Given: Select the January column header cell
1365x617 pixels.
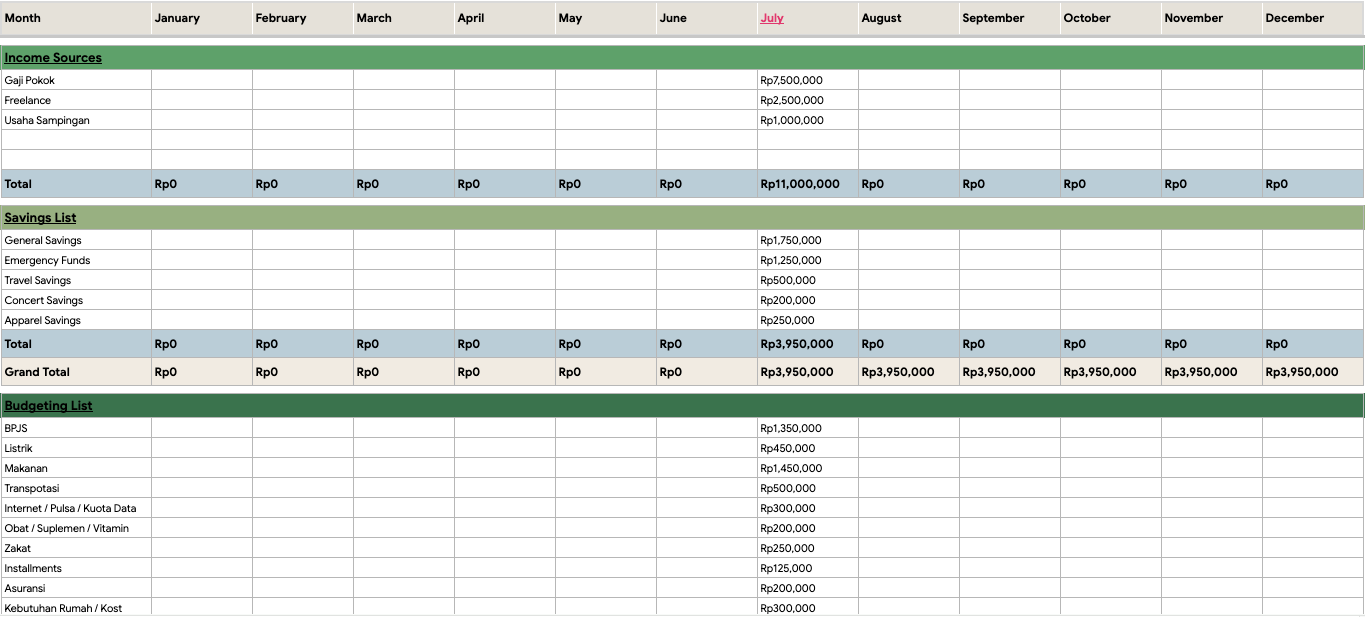Looking at the screenshot, I should (x=201, y=18).
